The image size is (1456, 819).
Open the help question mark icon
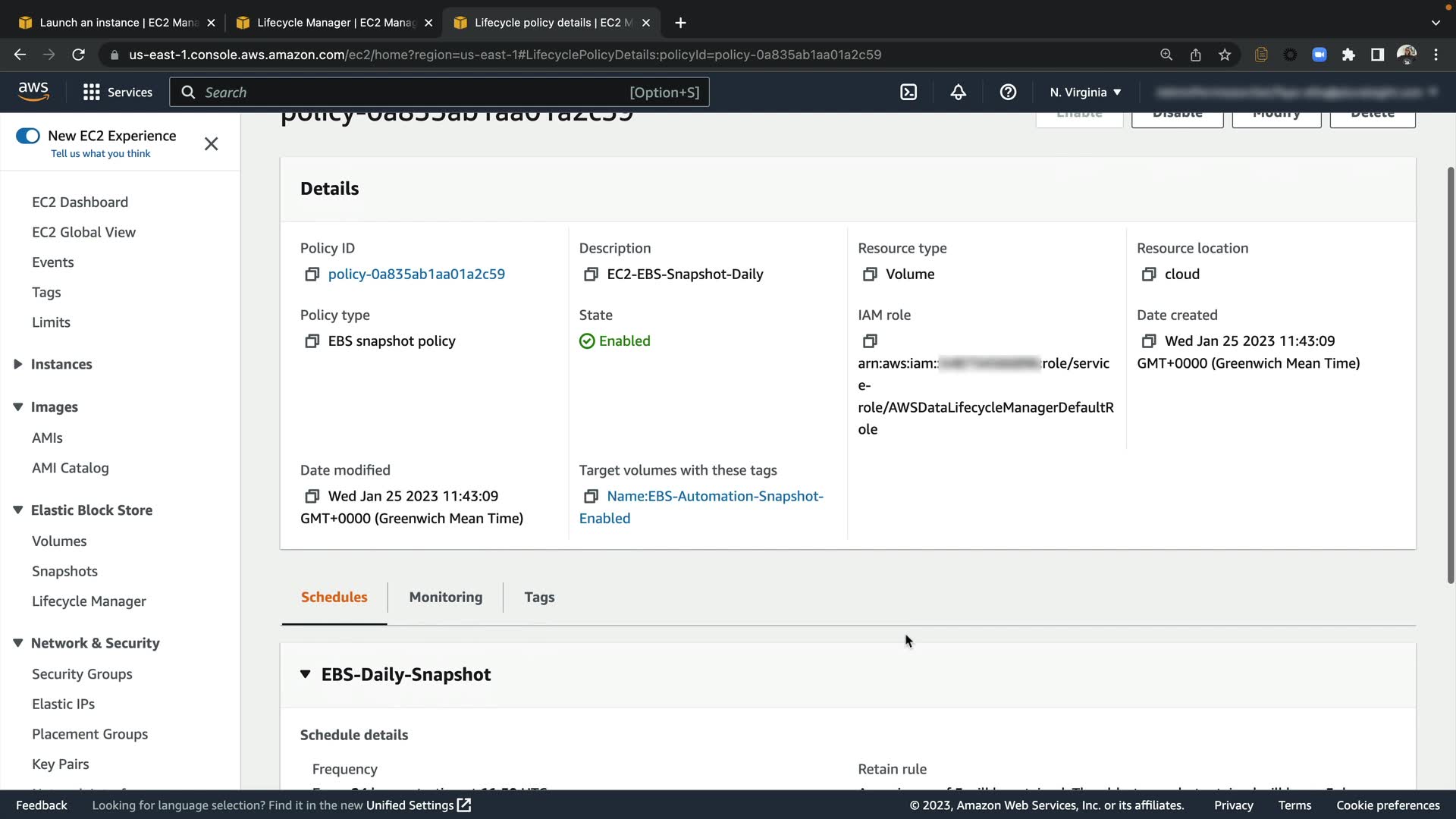1008,93
